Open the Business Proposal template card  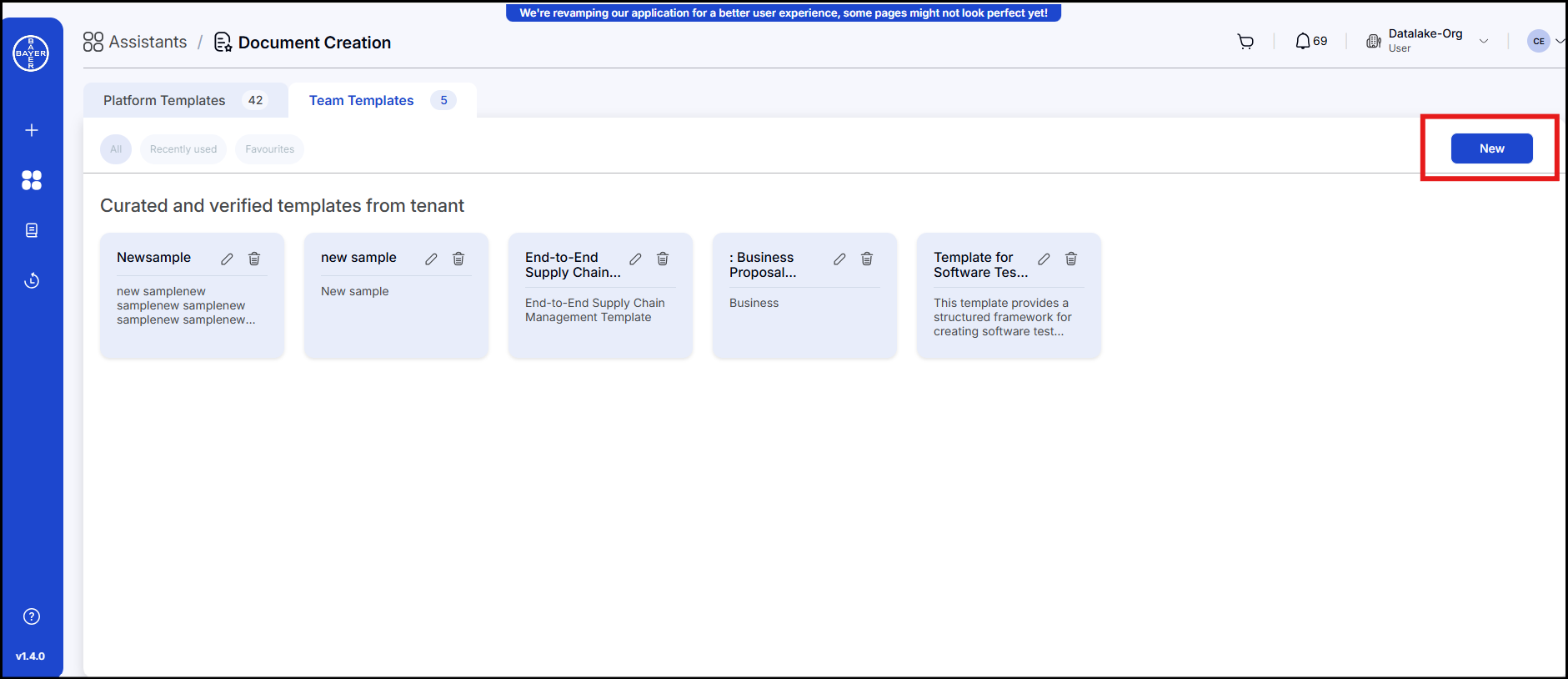click(804, 295)
